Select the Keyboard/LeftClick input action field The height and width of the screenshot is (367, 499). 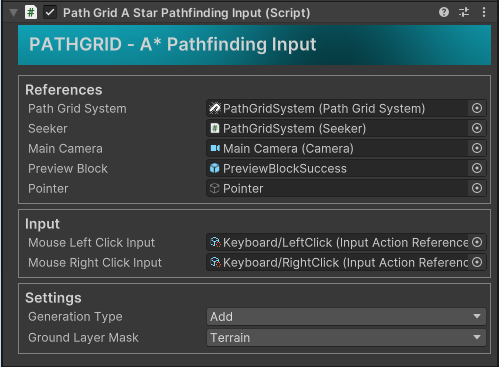coord(337,242)
